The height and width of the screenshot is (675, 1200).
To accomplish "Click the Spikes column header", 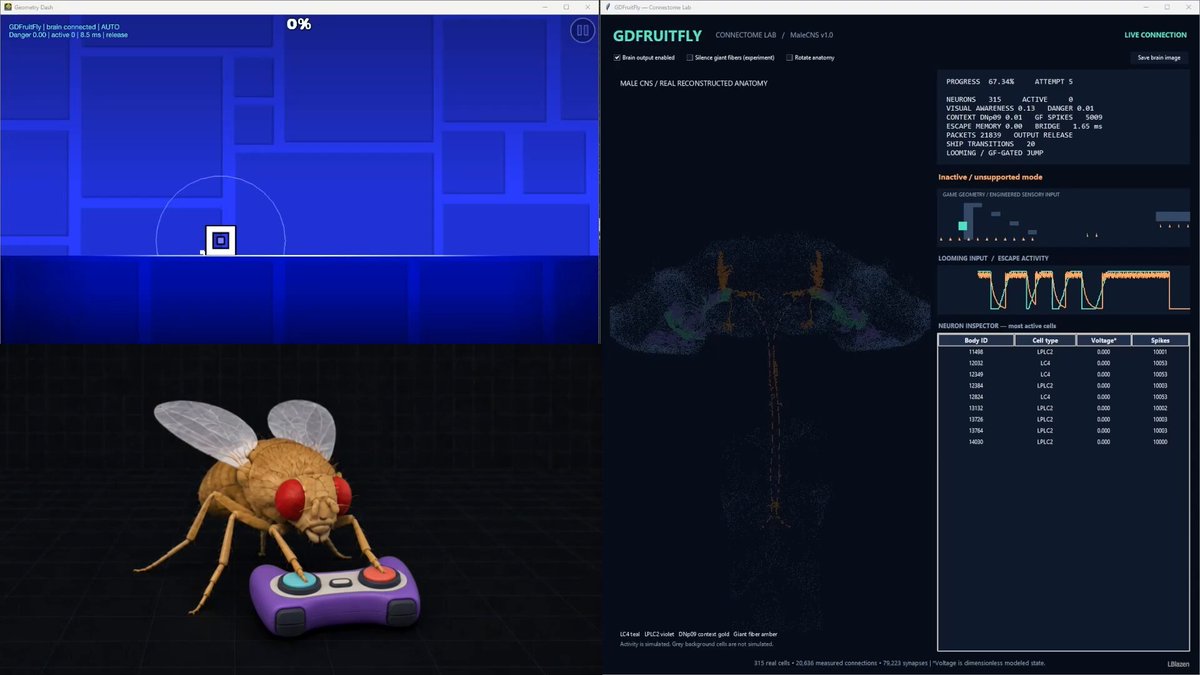I will pos(1160,341).
